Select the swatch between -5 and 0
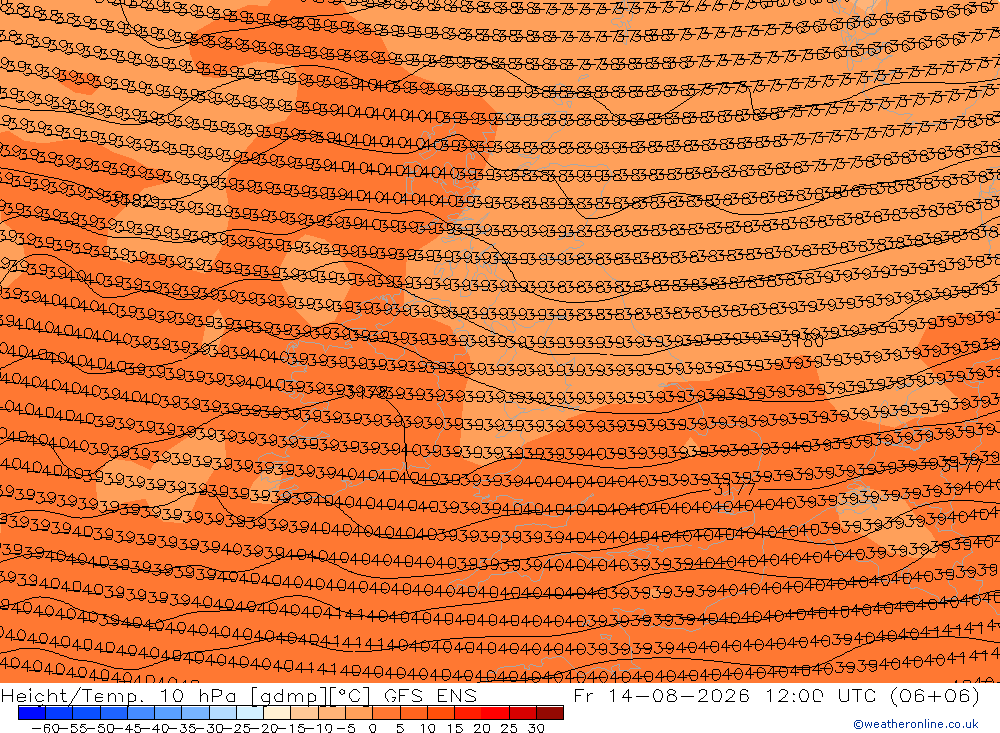 coord(359,713)
